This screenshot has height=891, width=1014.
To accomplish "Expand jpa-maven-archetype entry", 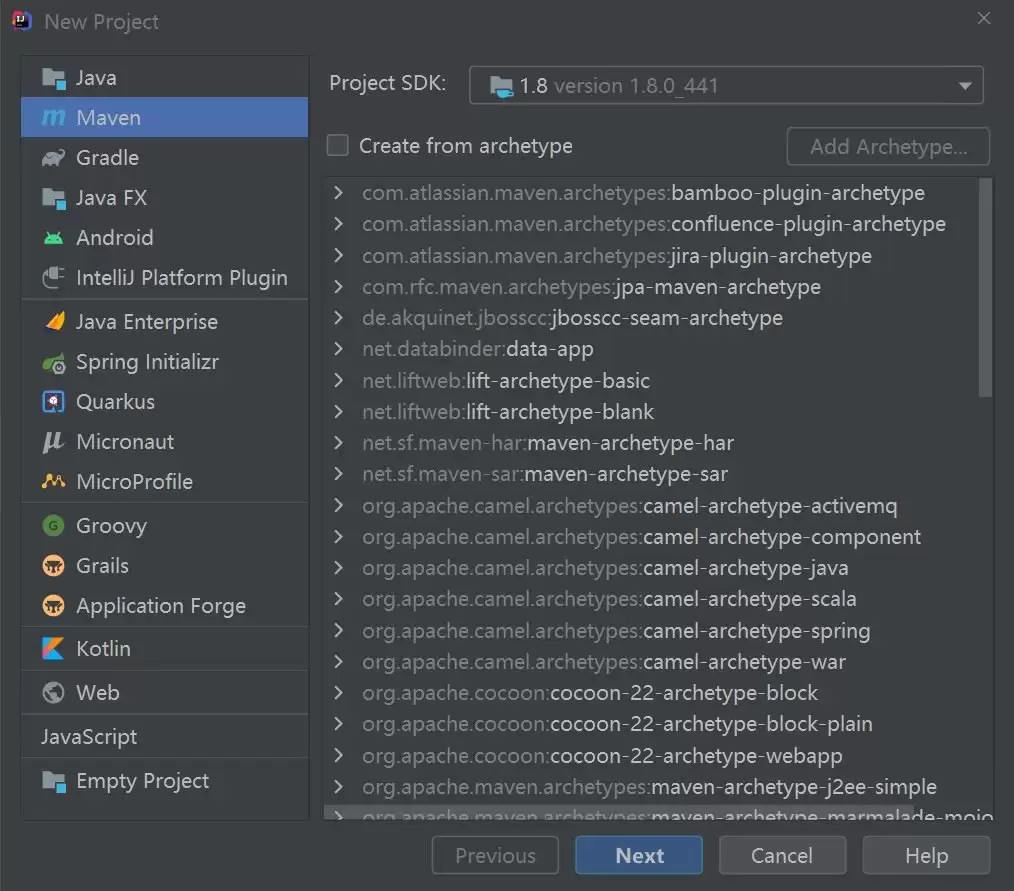I will pyautogui.click(x=338, y=286).
